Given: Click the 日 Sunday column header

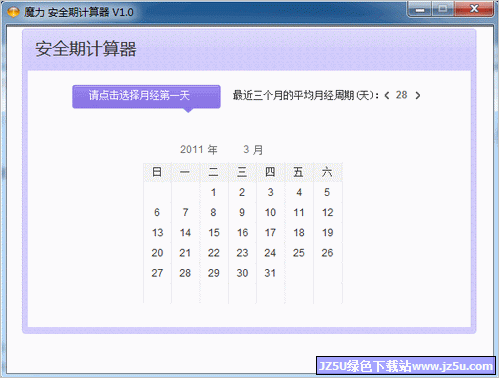Looking at the screenshot, I should (157, 172).
